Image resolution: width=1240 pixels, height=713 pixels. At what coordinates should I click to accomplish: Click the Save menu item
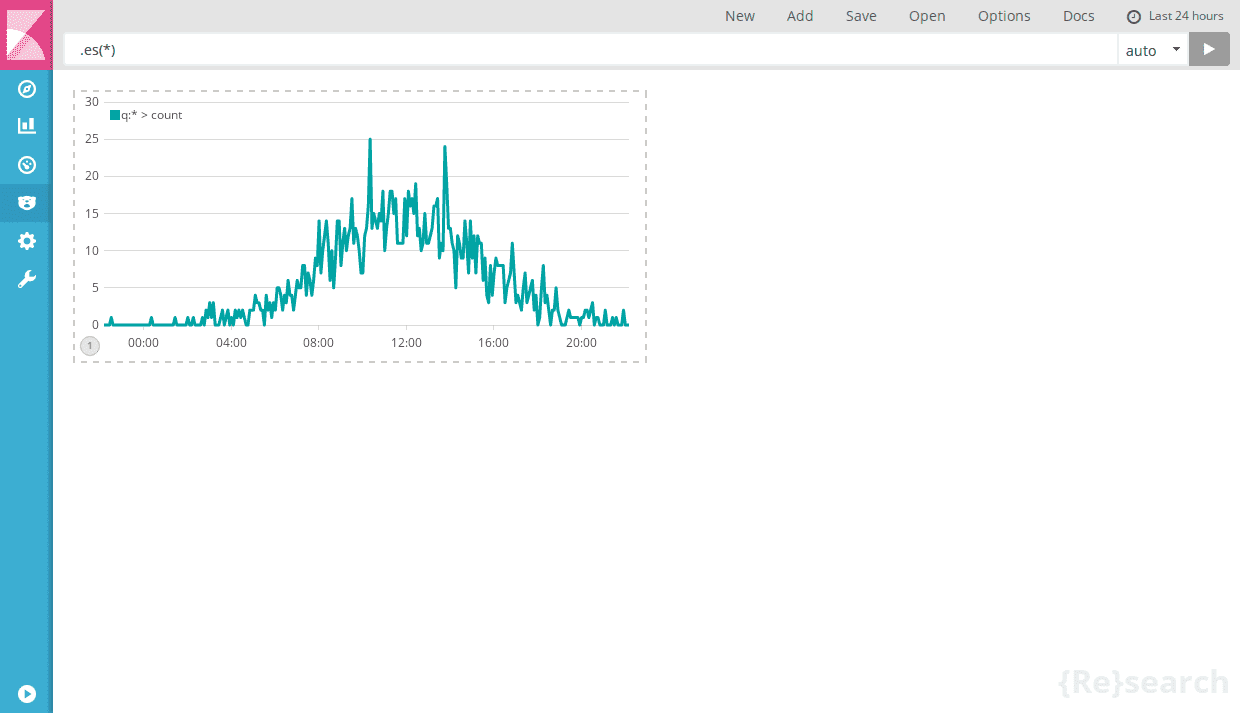[861, 16]
